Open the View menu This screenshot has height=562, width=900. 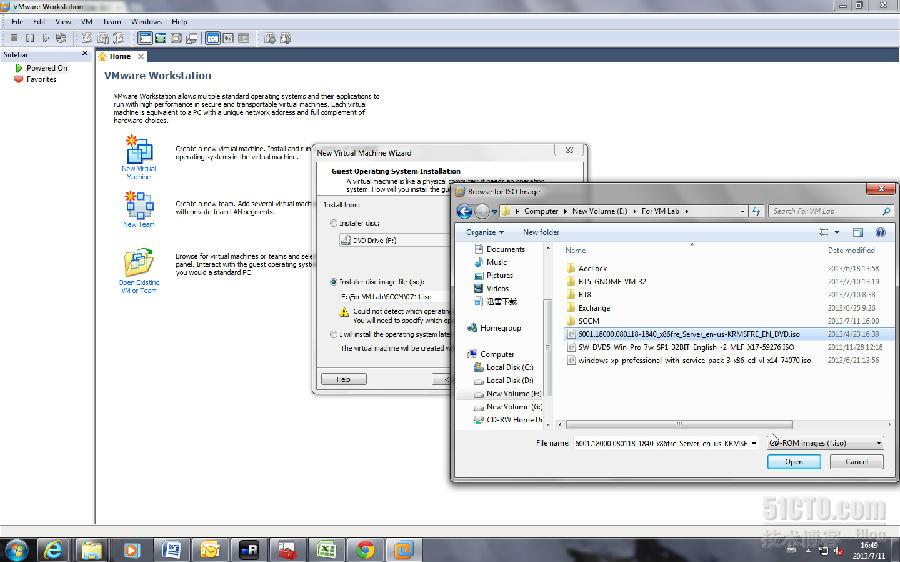[63, 22]
